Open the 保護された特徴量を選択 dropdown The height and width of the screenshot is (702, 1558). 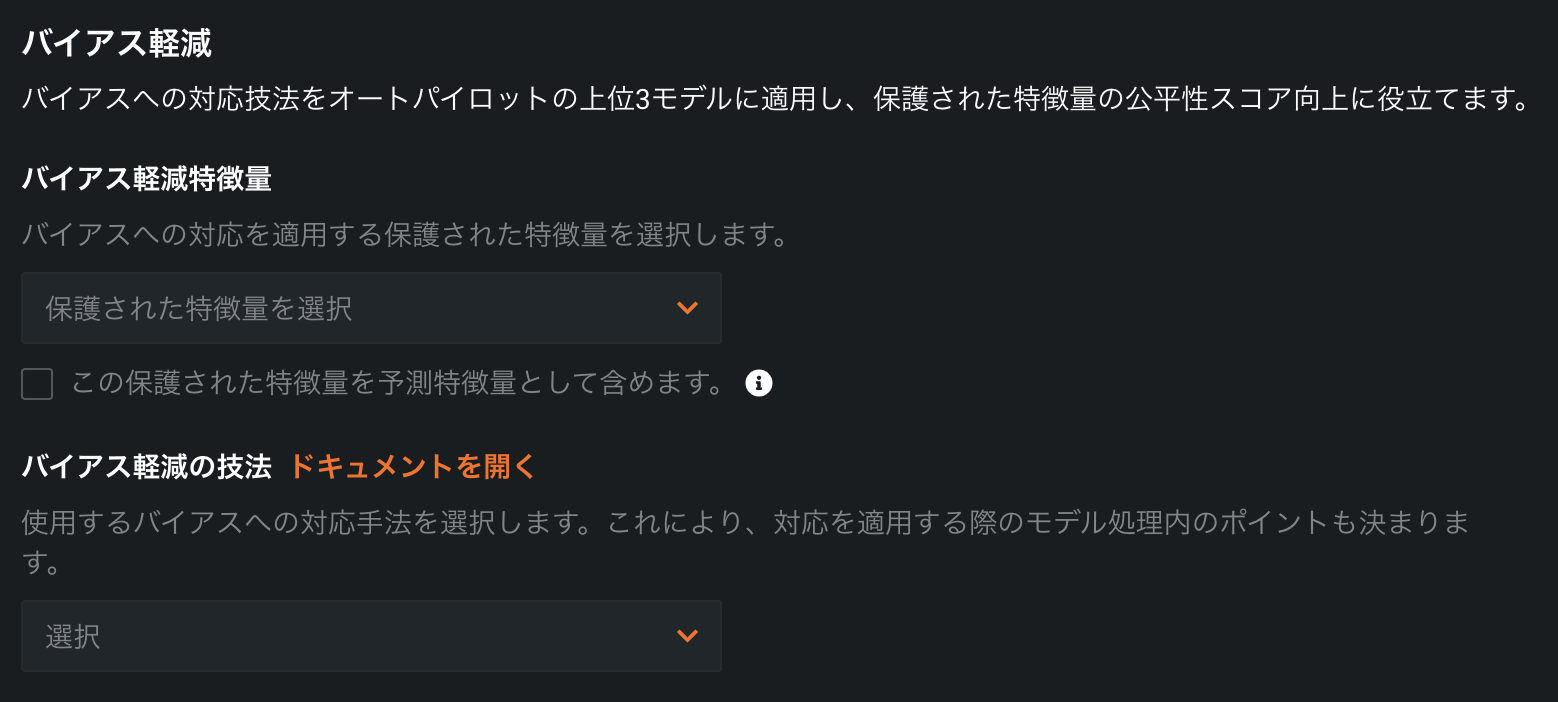pyautogui.click(x=370, y=308)
